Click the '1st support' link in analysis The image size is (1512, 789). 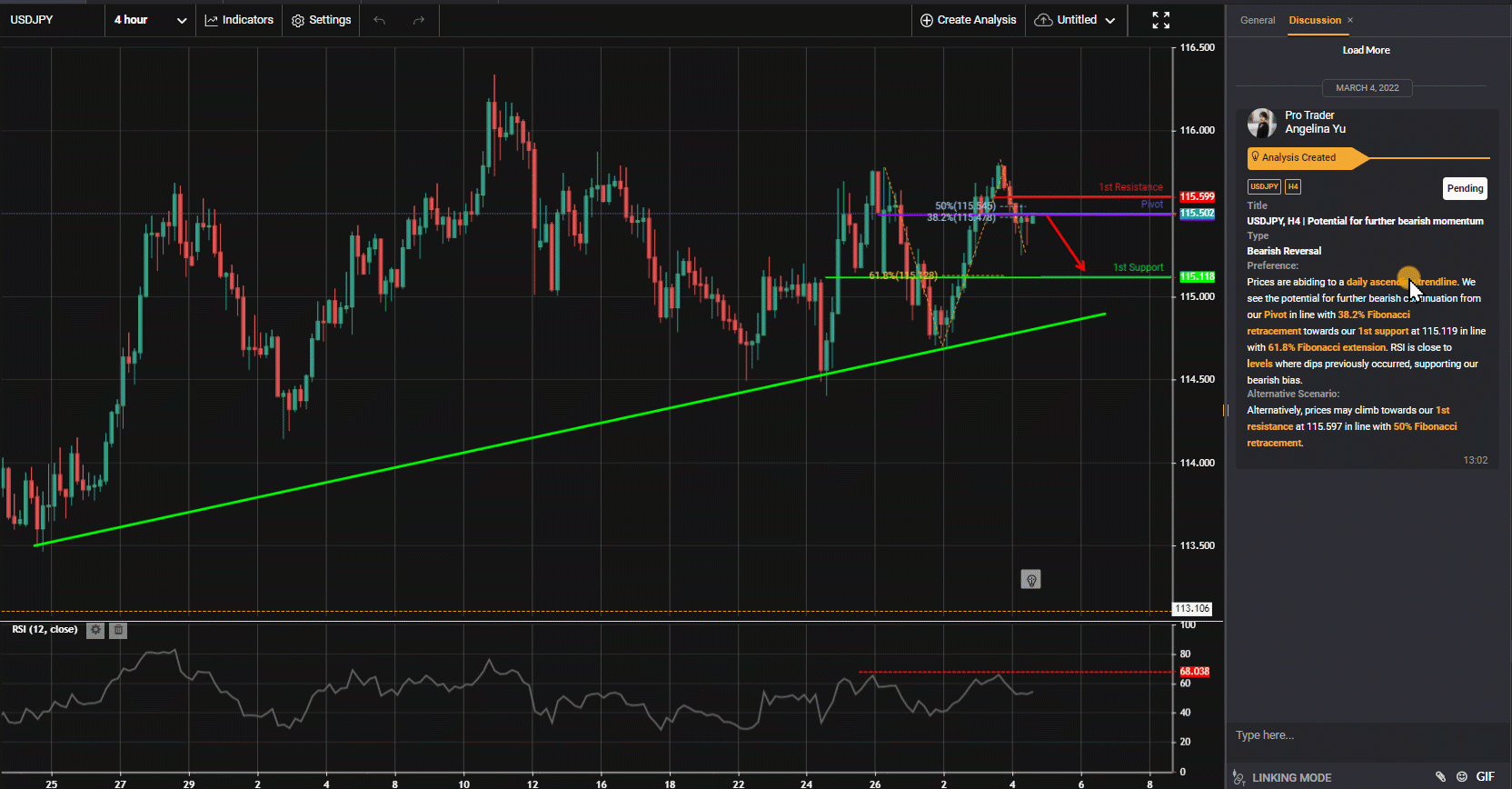pos(1383,331)
